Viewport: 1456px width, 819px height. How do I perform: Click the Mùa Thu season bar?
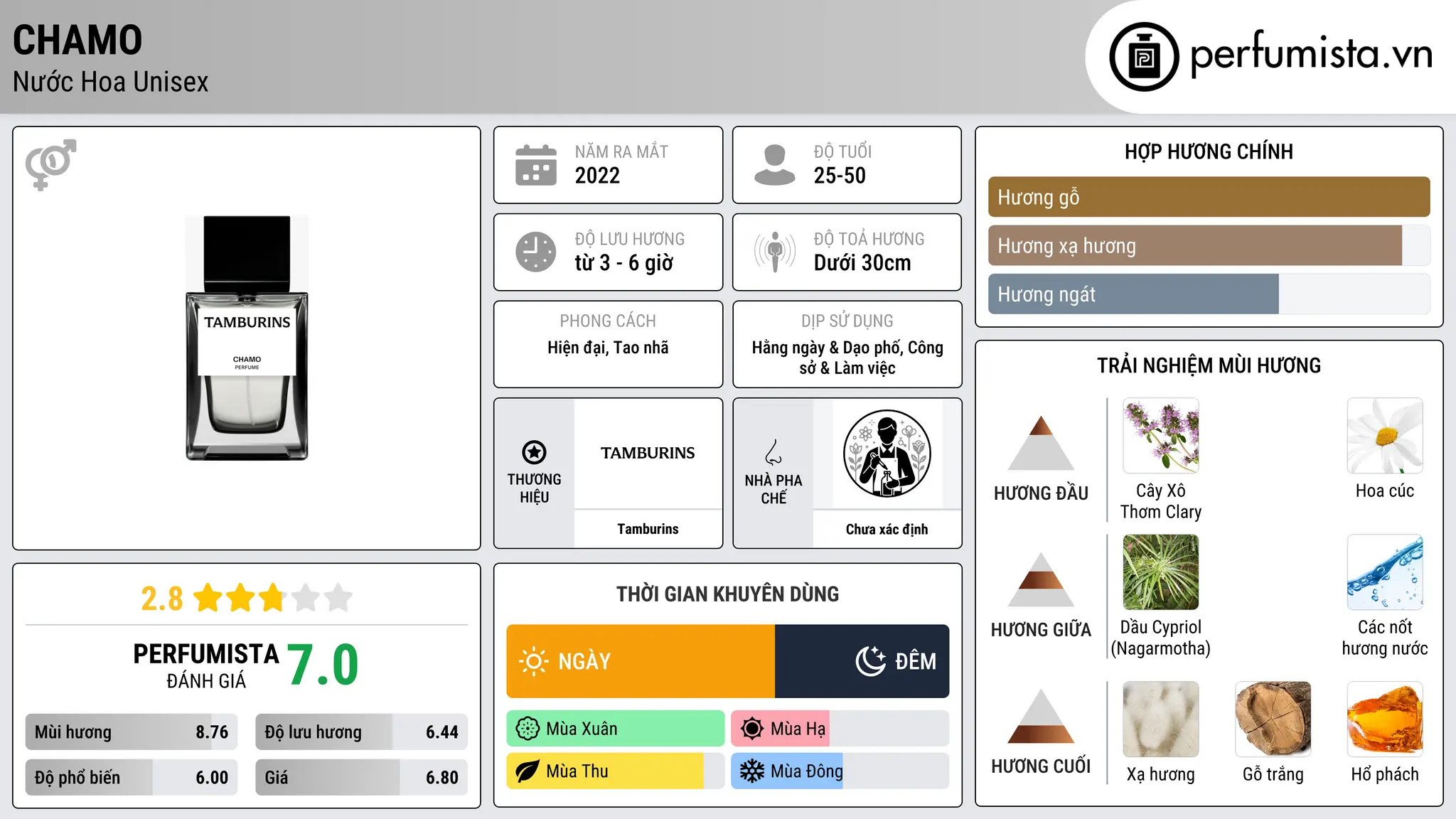616,771
